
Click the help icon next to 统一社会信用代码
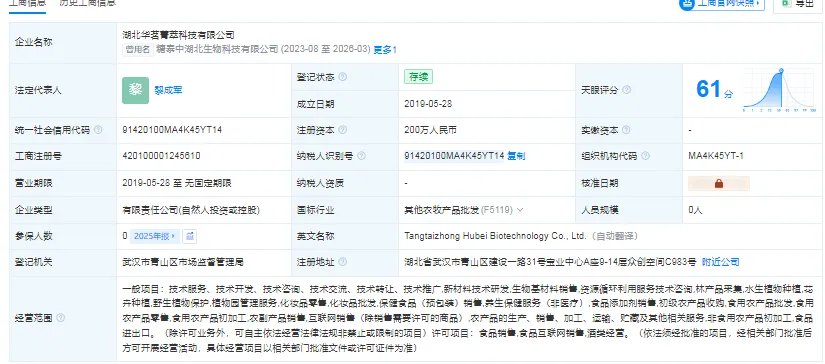click(98, 129)
